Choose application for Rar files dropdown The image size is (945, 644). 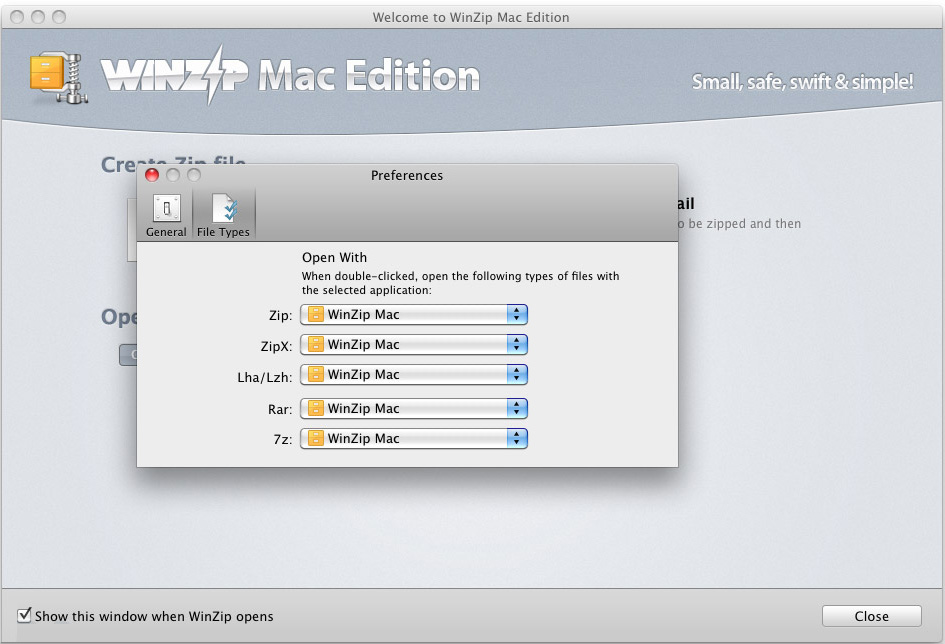tap(413, 409)
